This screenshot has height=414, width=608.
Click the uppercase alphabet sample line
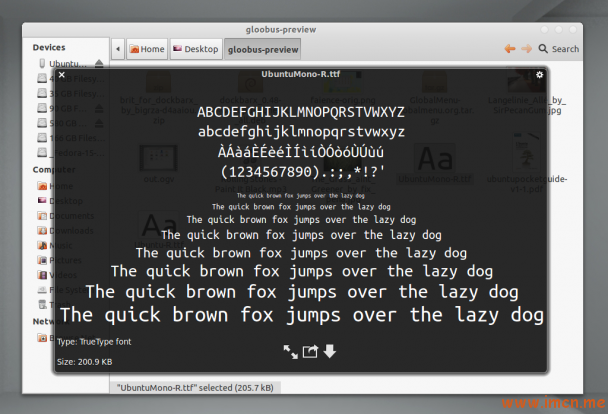point(301,112)
